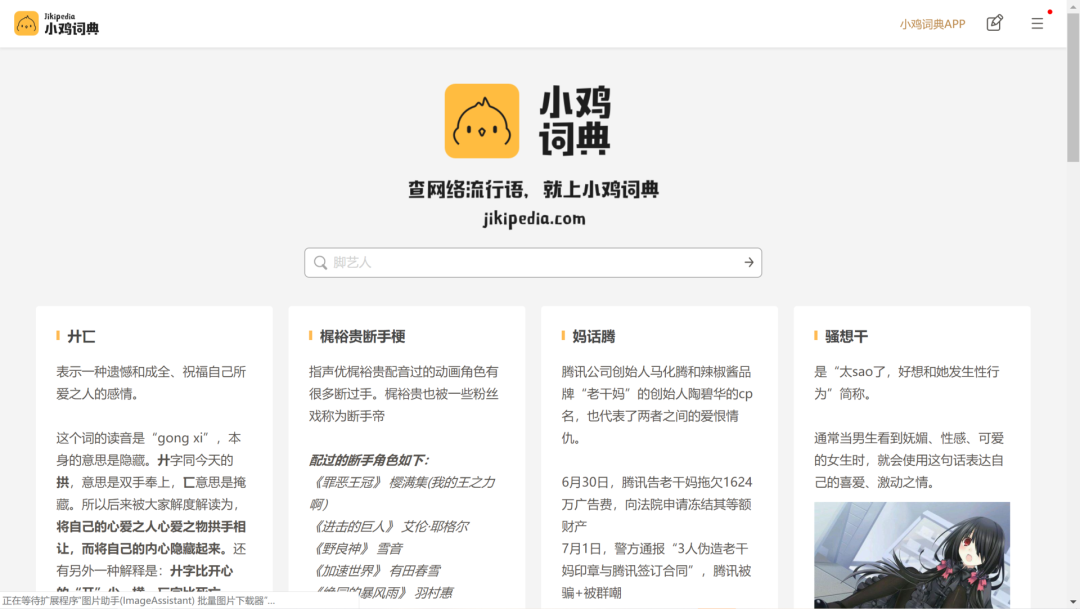Image resolution: width=1080 pixels, height=609 pixels.
Task: Click the edit/compose entry icon
Action: pos(995,23)
